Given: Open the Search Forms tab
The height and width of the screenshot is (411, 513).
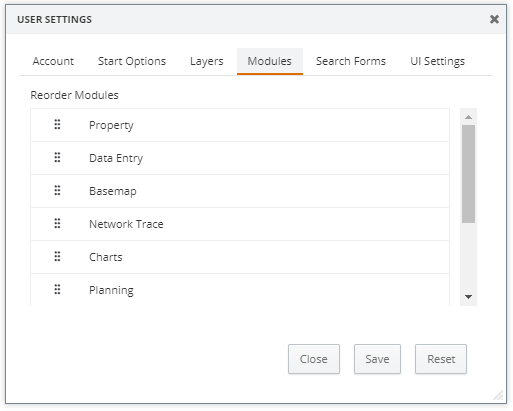Looking at the screenshot, I should [x=351, y=61].
